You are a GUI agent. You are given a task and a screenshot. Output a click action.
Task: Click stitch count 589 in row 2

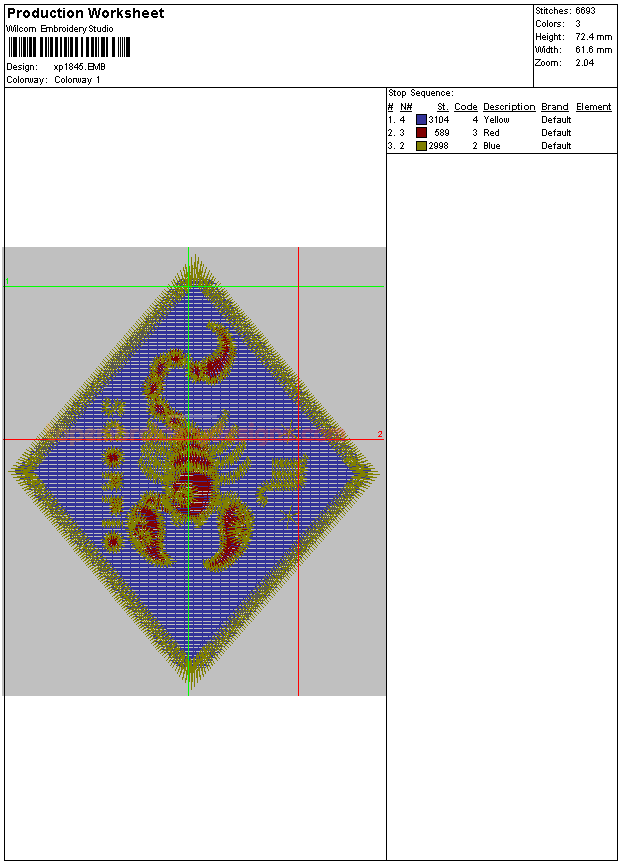point(442,133)
